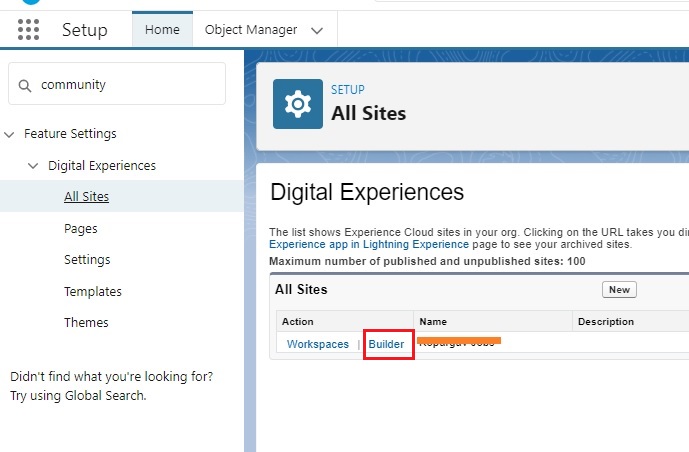Screen dimensions: 689x452
Task: Open Settings under Digital Experiences
Action: [87, 260]
